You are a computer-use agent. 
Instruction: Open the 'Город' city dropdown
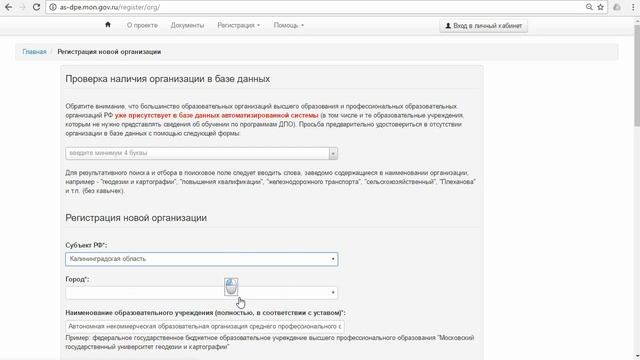pos(202,293)
